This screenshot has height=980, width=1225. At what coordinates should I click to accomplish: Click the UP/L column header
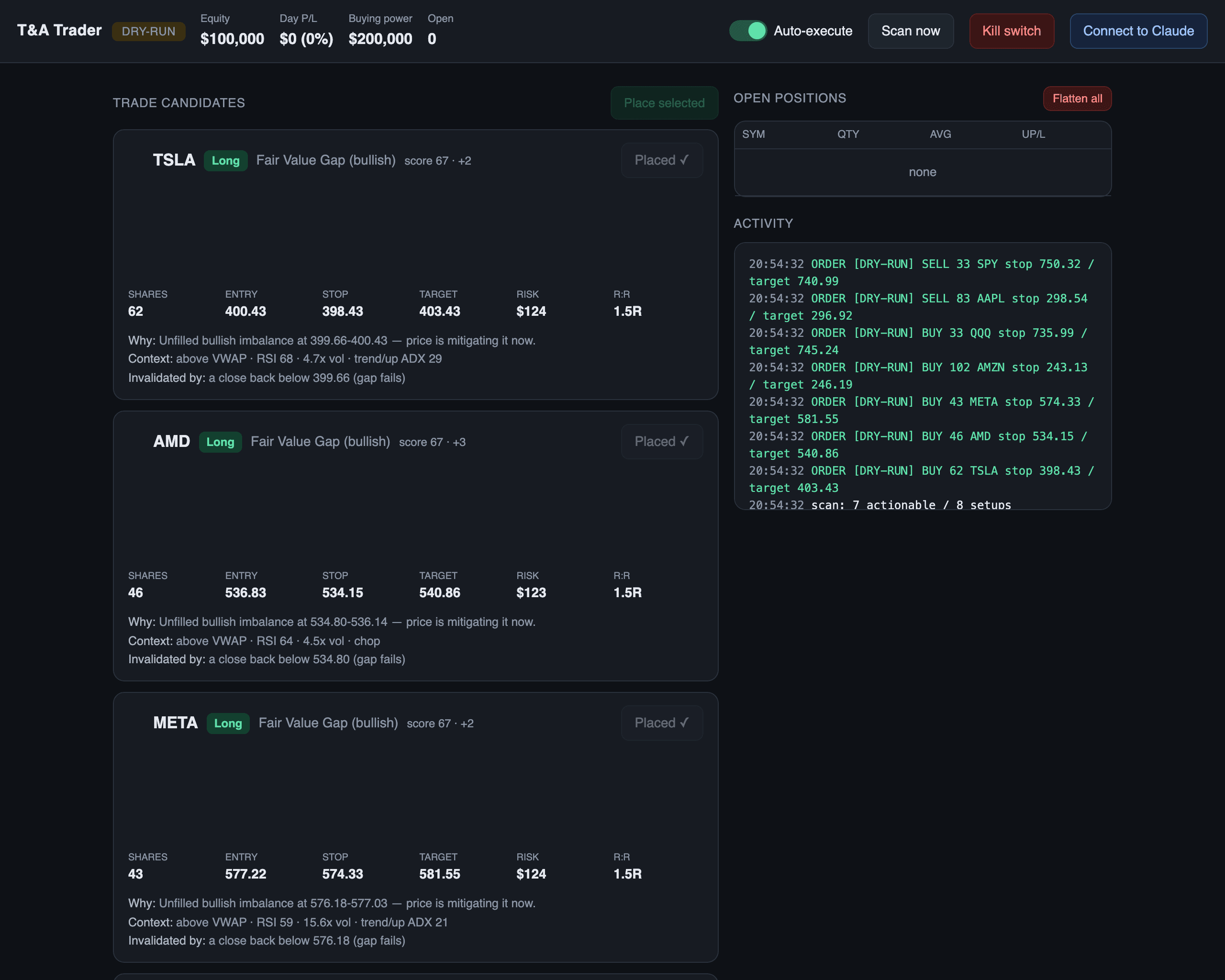[x=1033, y=134]
